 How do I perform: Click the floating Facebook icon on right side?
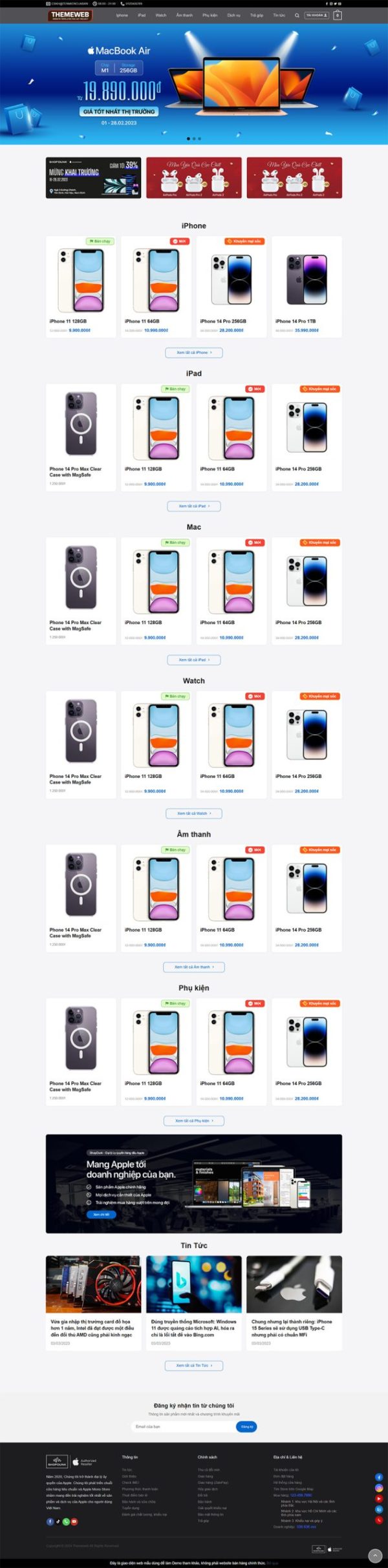[x=379, y=1477]
